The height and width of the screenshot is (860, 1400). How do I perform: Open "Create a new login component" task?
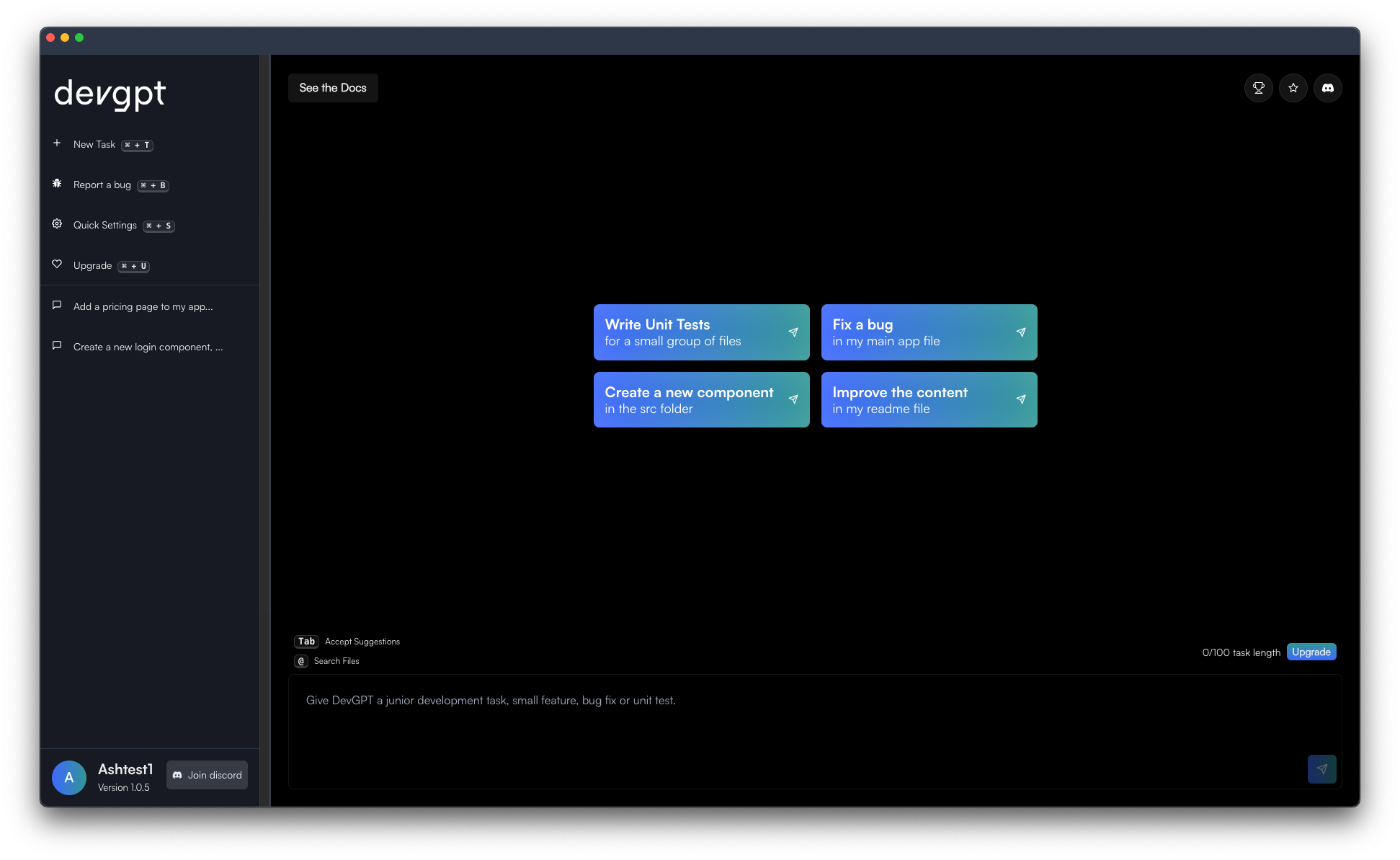tap(148, 347)
